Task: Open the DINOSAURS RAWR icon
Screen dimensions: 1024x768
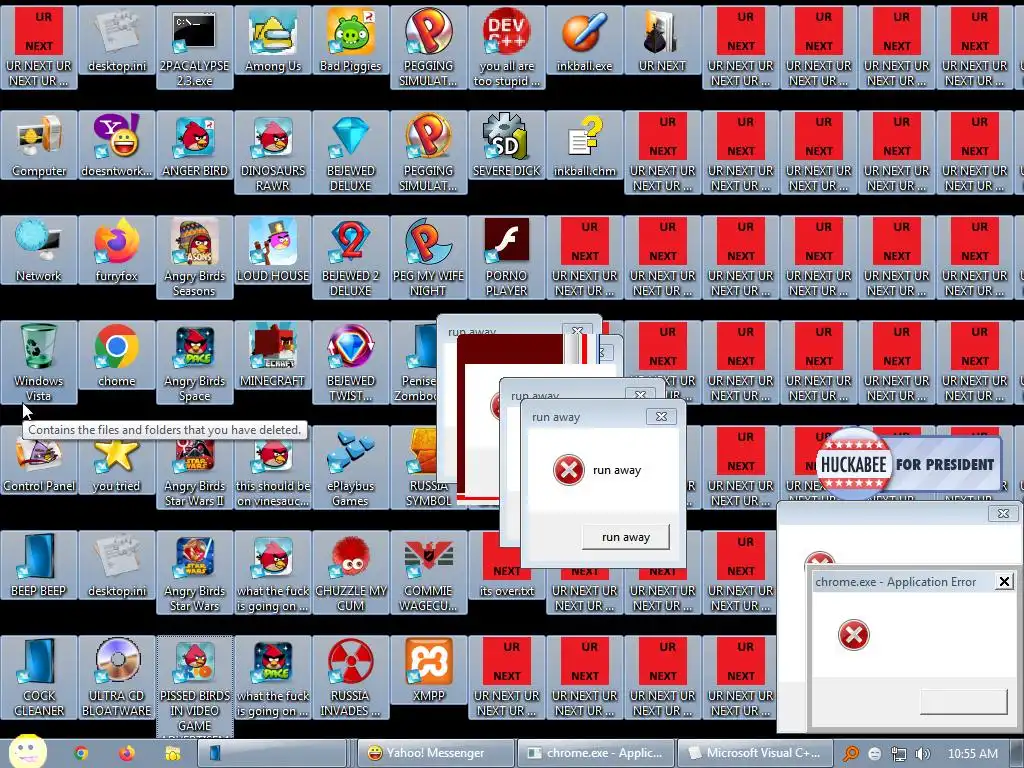Action: (273, 152)
